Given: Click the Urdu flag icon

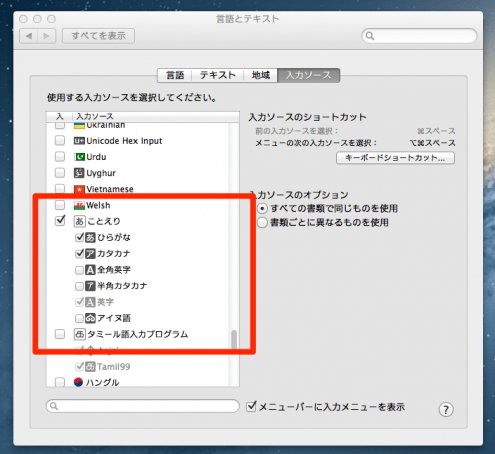Looking at the screenshot, I should coord(79,157).
